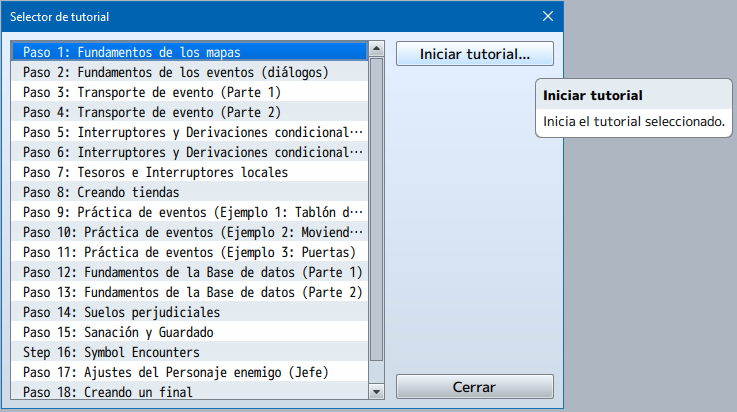737x412 pixels.
Task: Choose Step 16: Symbol Encounters
Action: (x=190, y=352)
